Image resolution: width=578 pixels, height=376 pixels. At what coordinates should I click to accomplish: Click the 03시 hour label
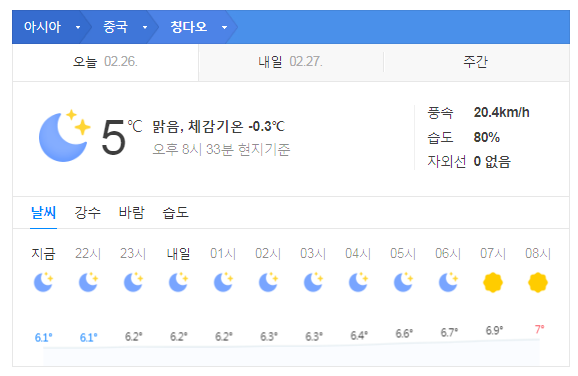pyautogui.click(x=313, y=254)
